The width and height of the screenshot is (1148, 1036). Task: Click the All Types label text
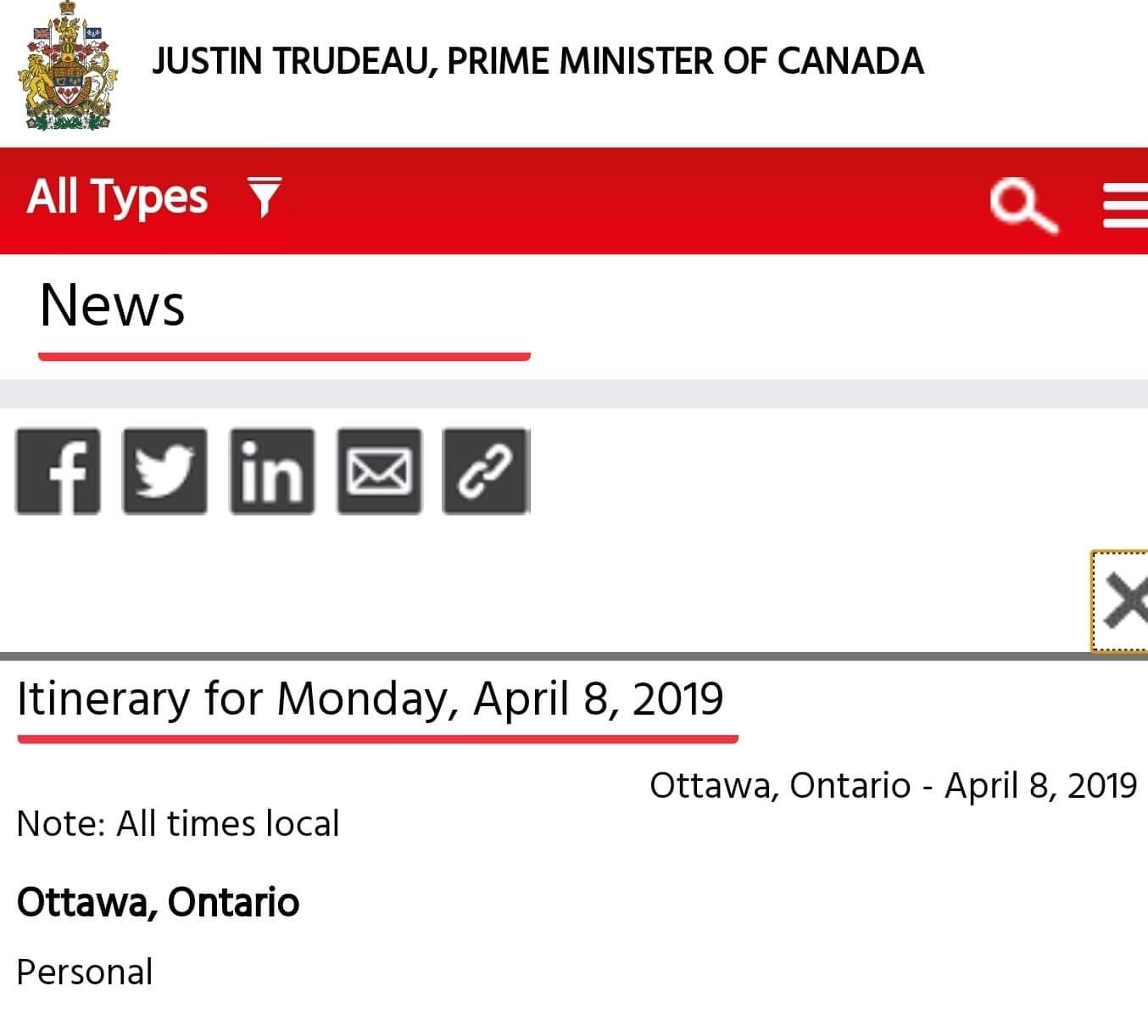[117, 198]
